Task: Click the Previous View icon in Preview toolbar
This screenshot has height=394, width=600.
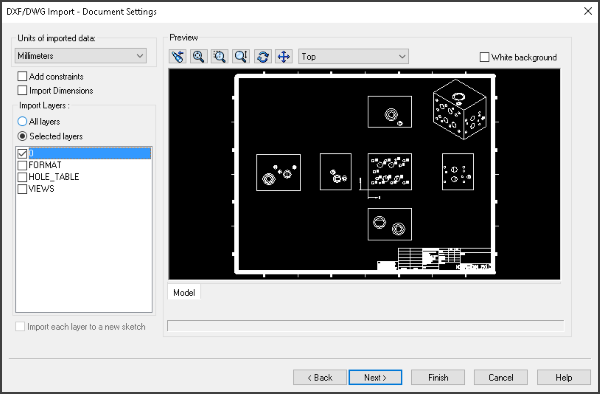Action: coord(178,57)
